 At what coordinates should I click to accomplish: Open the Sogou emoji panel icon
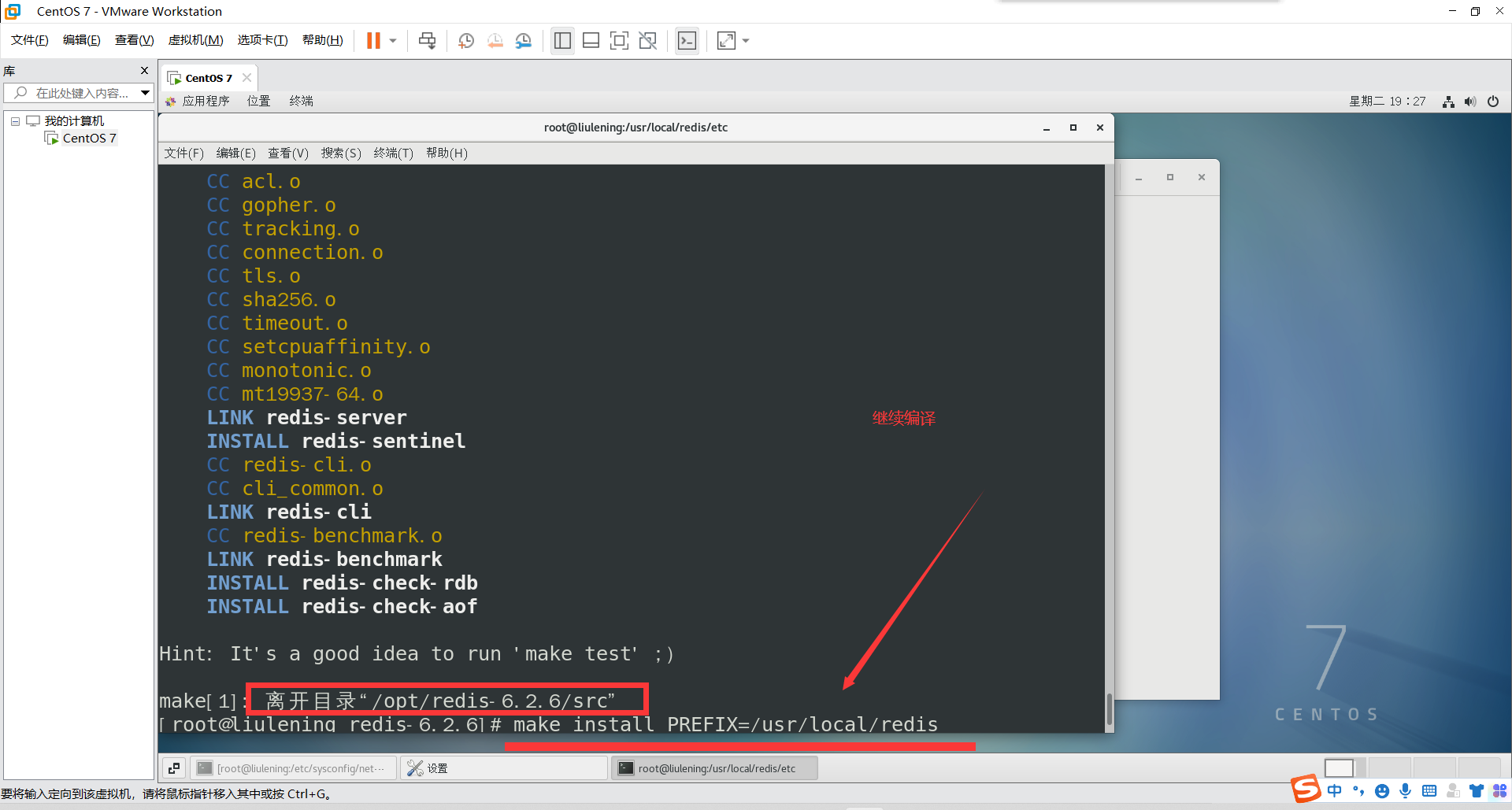pyautogui.click(x=1381, y=790)
